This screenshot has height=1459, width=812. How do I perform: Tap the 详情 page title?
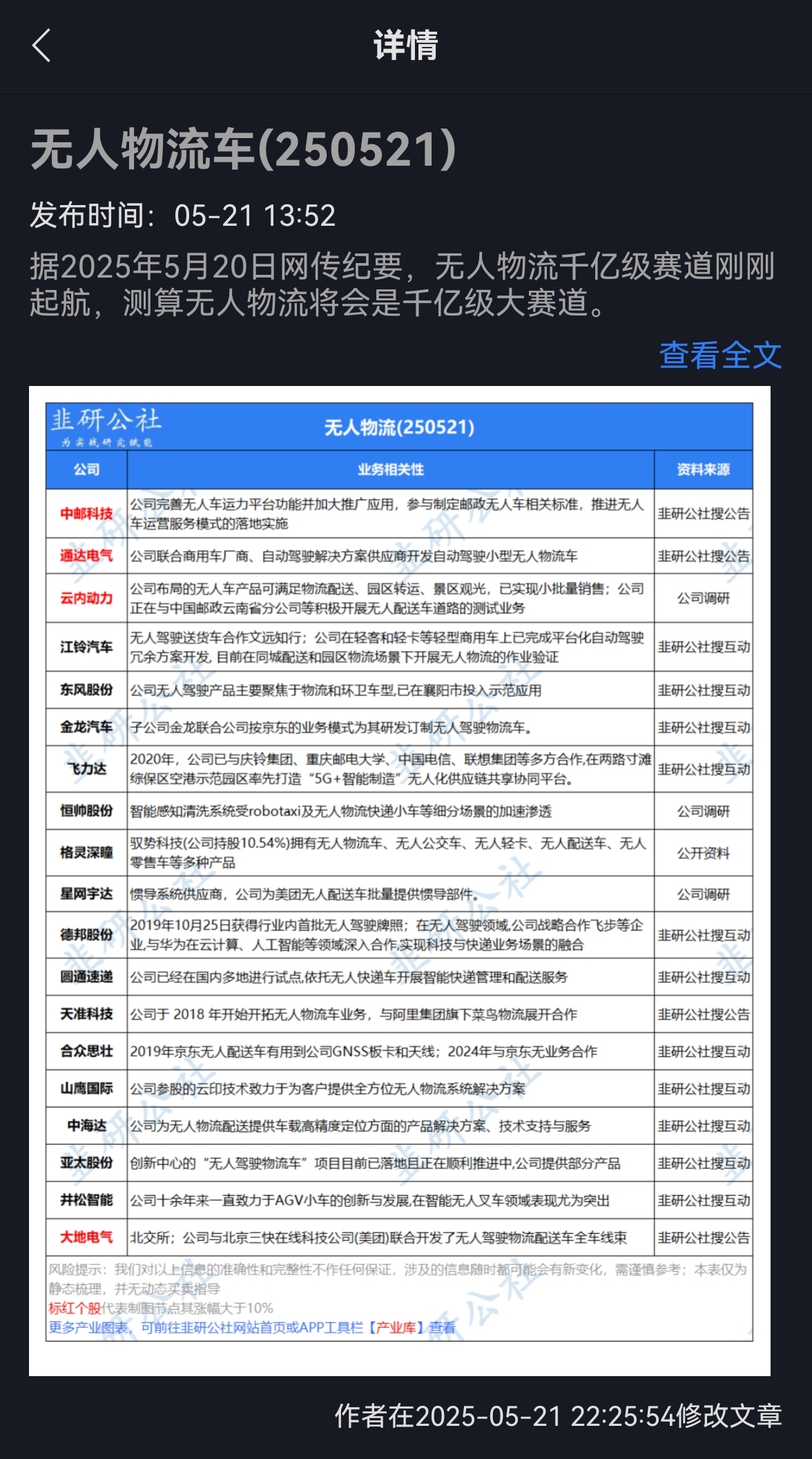[406, 46]
